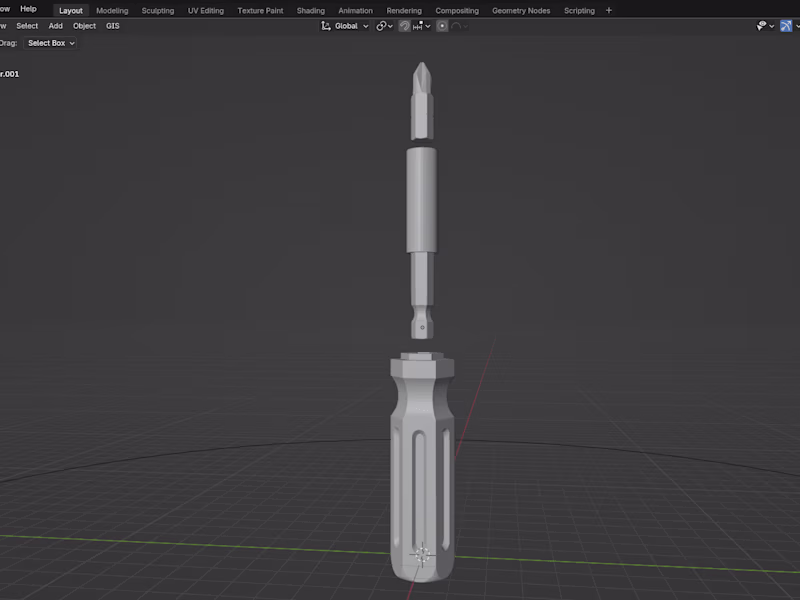Image resolution: width=800 pixels, height=600 pixels.
Task: Click the show gizmo eye-cursor icon
Action: (761, 25)
